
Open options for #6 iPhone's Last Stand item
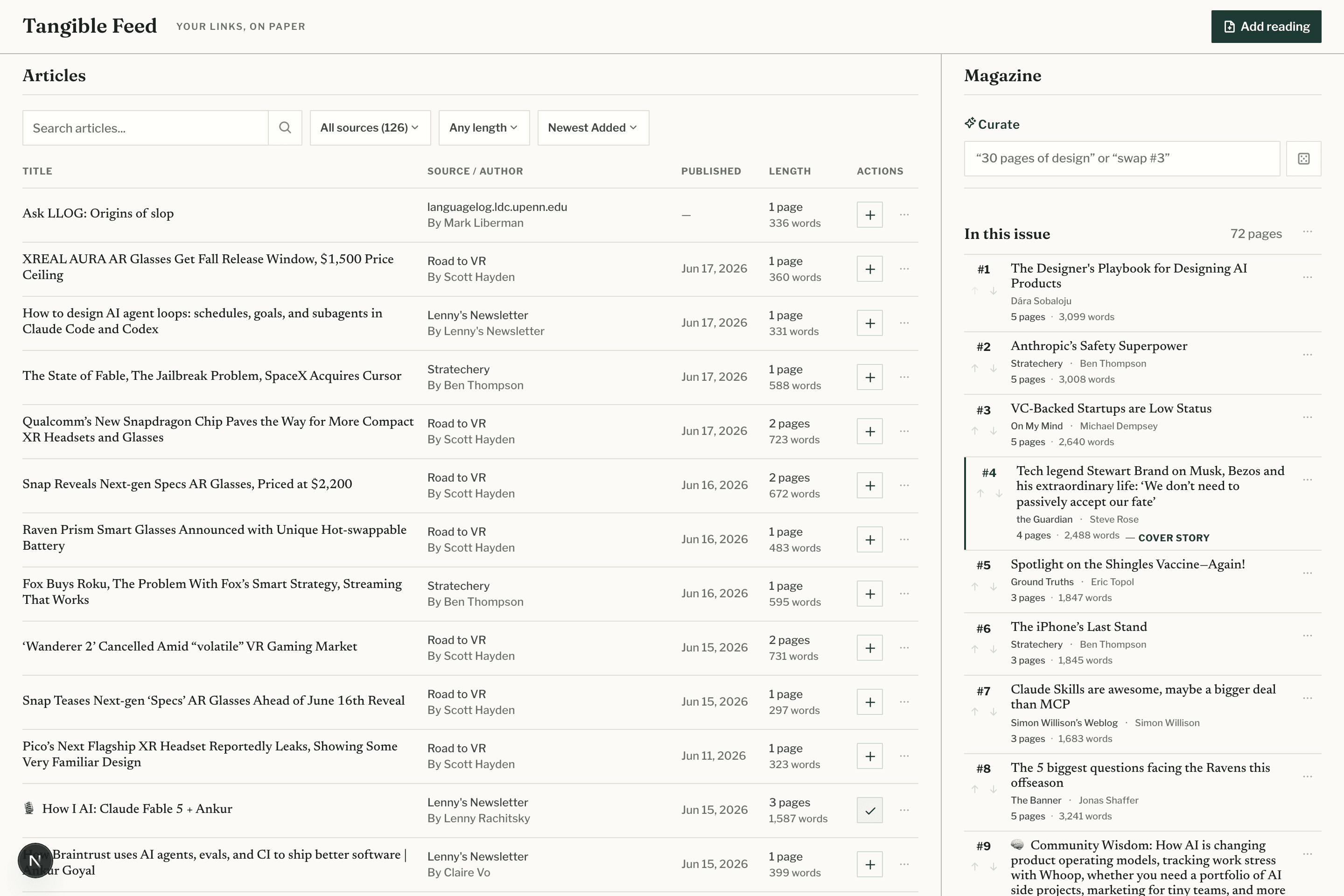tap(1308, 636)
